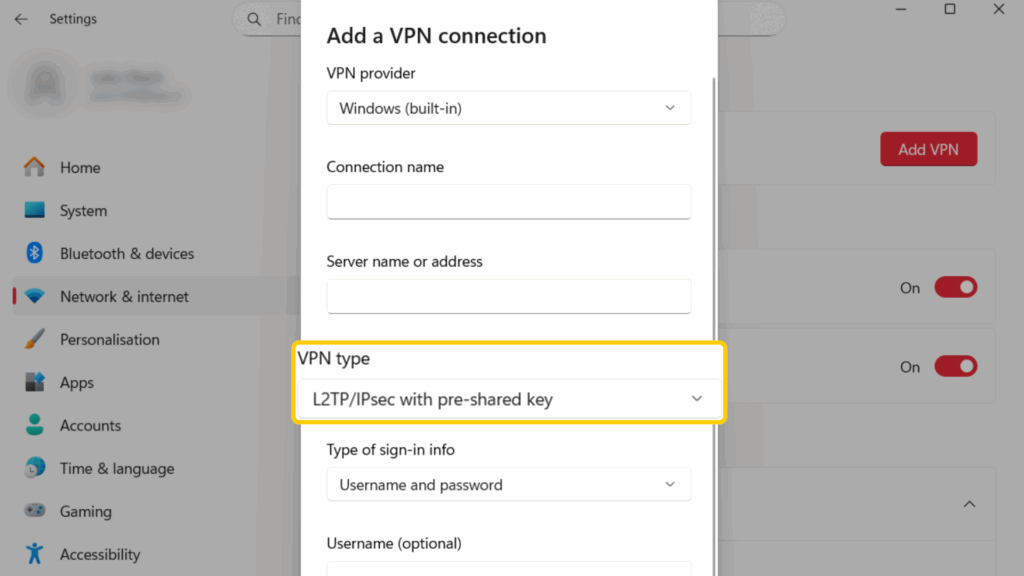1024x576 pixels.
Task: Expand the VPN type dropdown
Action: [508, 400]
